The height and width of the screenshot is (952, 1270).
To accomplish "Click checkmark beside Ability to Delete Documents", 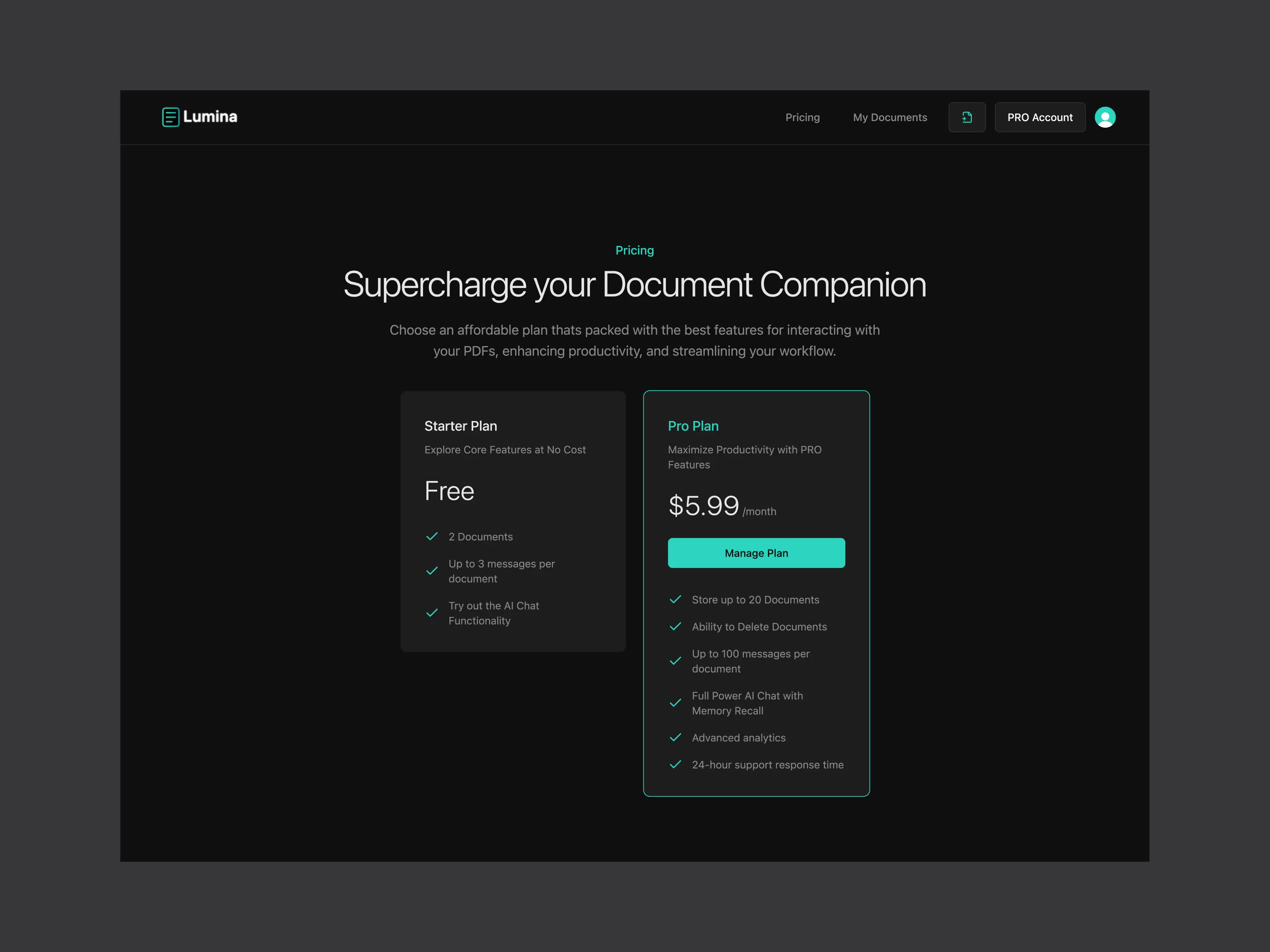I will pyautogui.click(x=675, y=627).
